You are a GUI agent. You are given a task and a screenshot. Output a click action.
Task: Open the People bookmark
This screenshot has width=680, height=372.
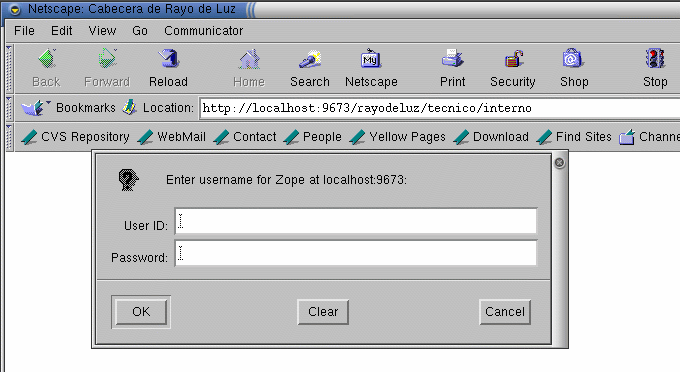(x=313, y=137)
